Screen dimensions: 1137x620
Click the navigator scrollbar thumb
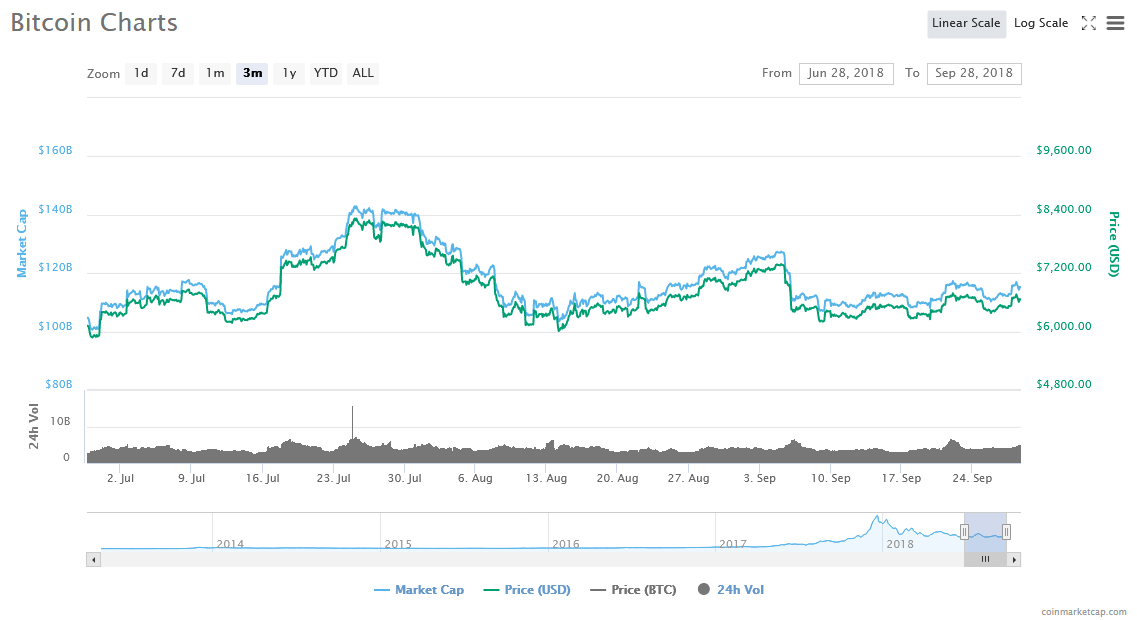[x=985, y=560]
